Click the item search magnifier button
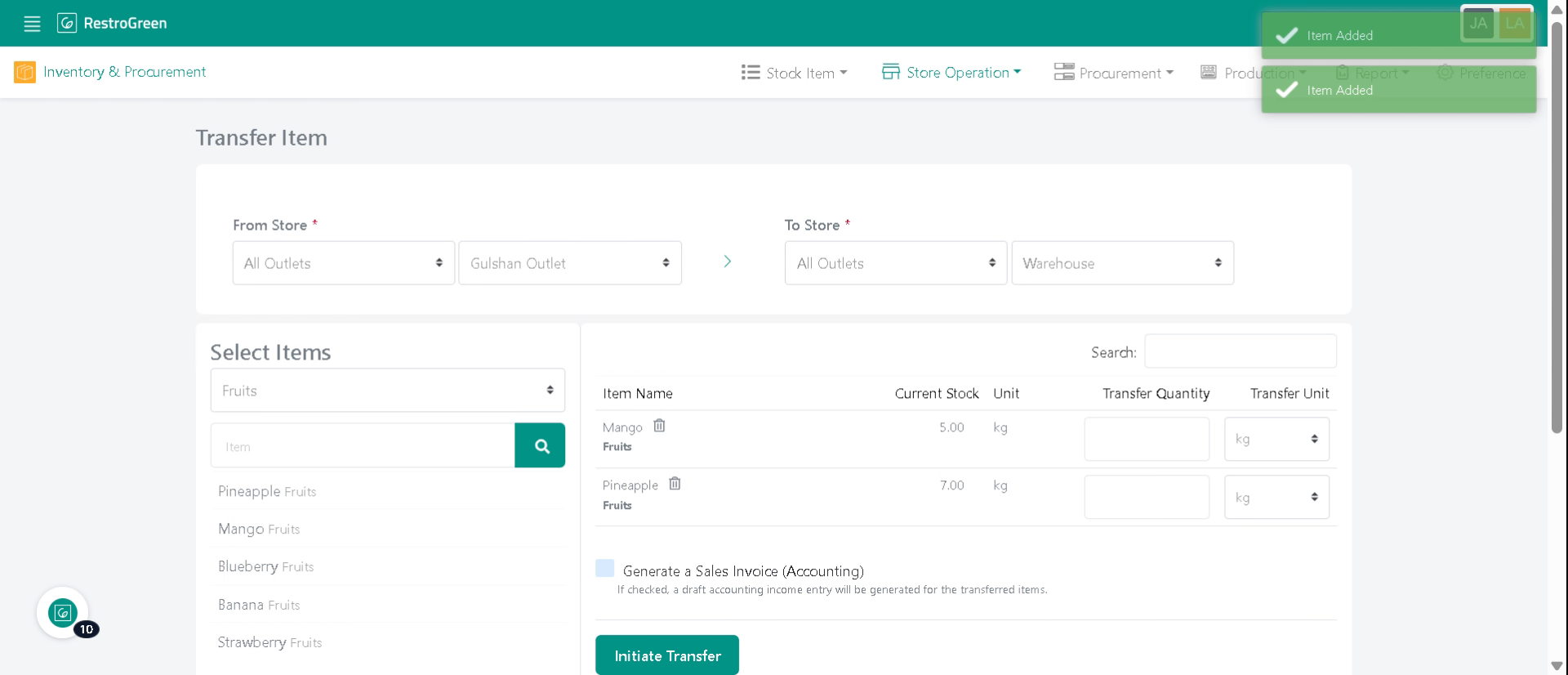Screen dimensions: 1568x675 tap(540, 445)
